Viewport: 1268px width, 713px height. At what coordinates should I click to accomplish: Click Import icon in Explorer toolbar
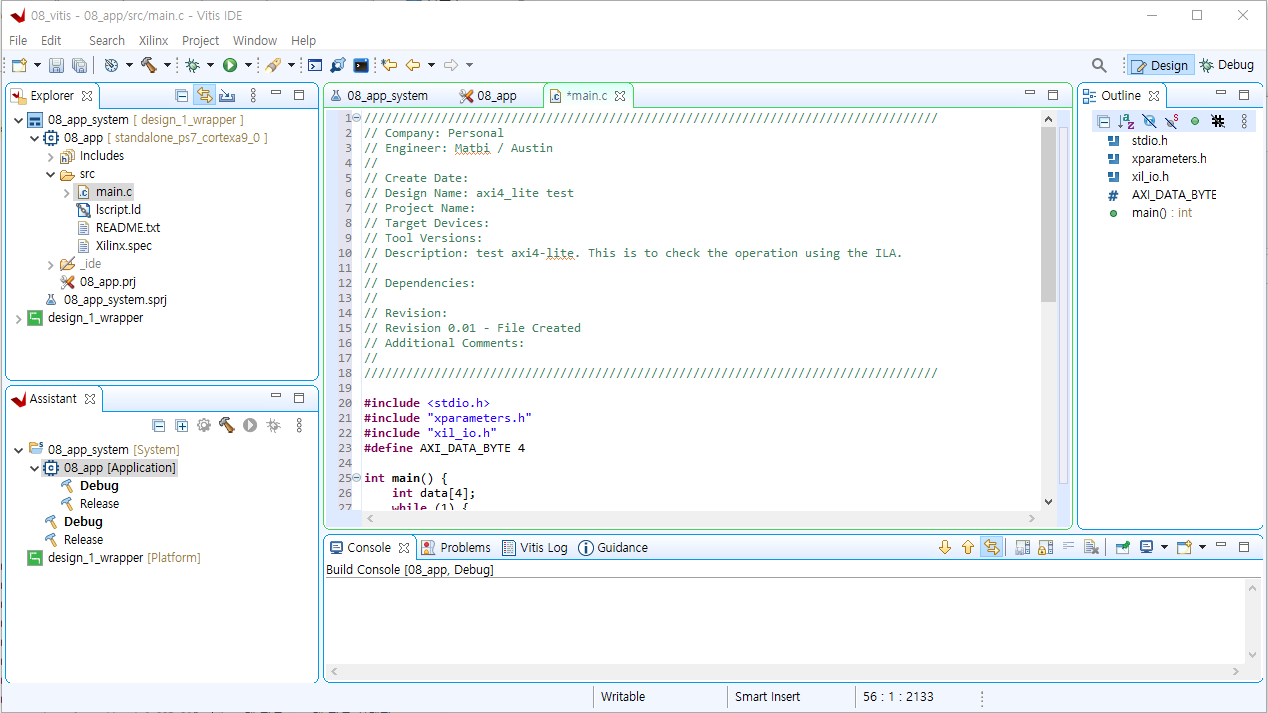pyautogui.click(x=227, y=96)
